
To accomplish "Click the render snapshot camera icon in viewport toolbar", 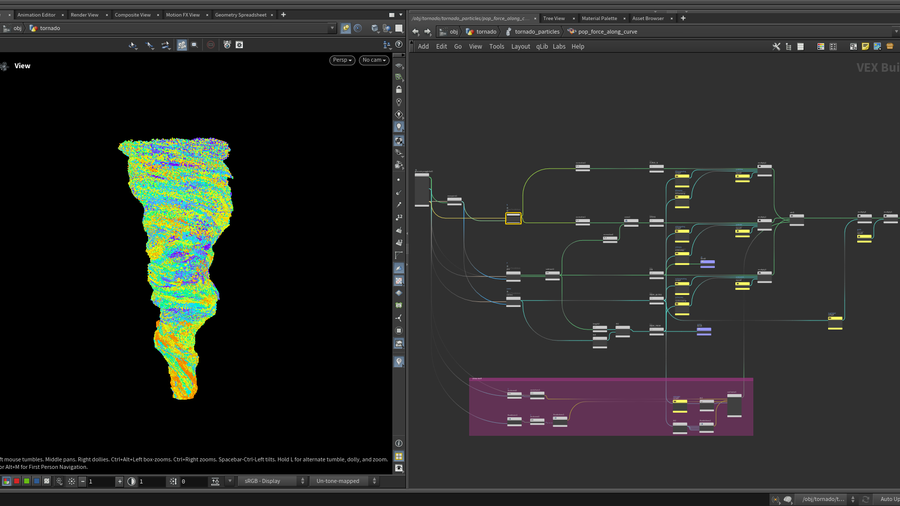I will (x=240, y=45).
